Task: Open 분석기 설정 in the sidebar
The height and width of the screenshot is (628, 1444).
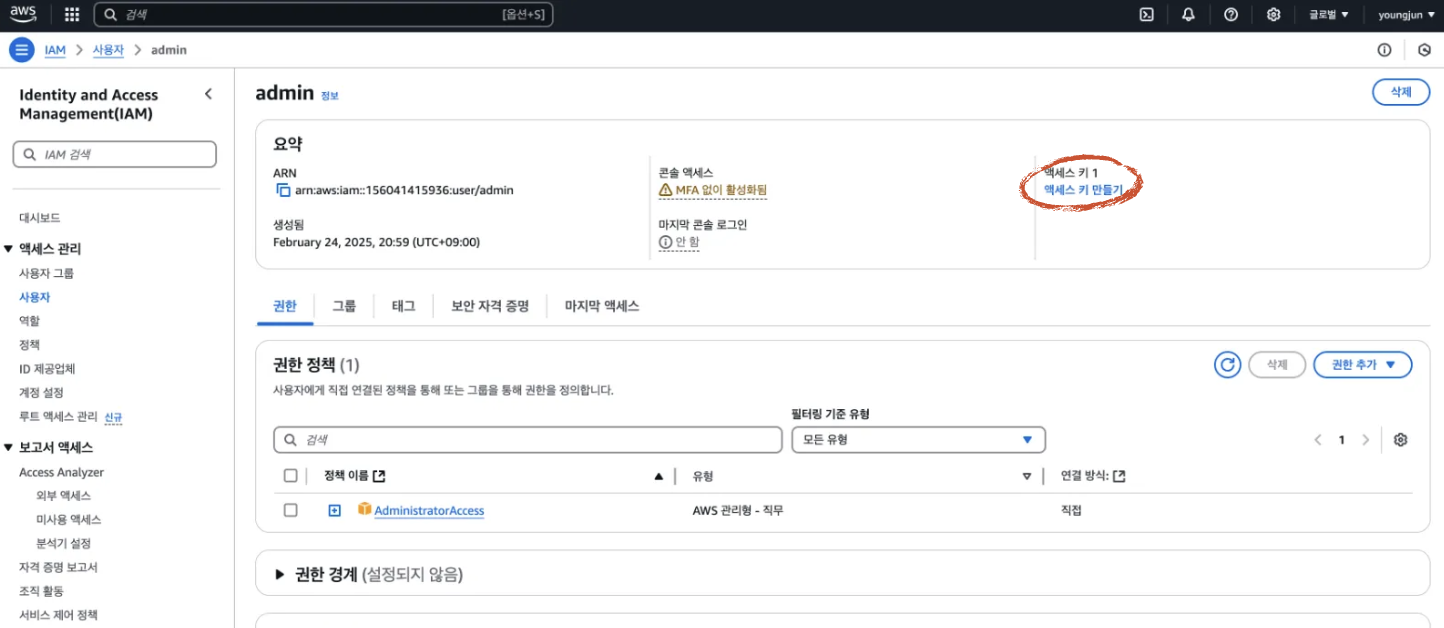Action: 63,544
